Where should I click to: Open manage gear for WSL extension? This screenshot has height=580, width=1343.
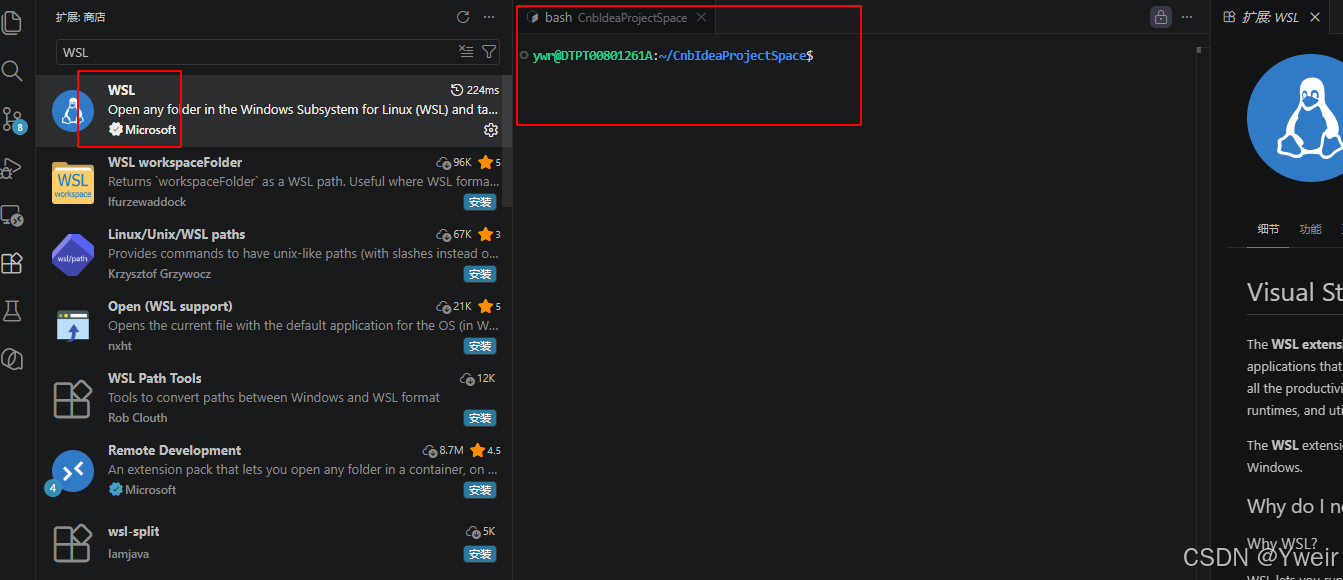pyautogui.click(x=490, y=130)
